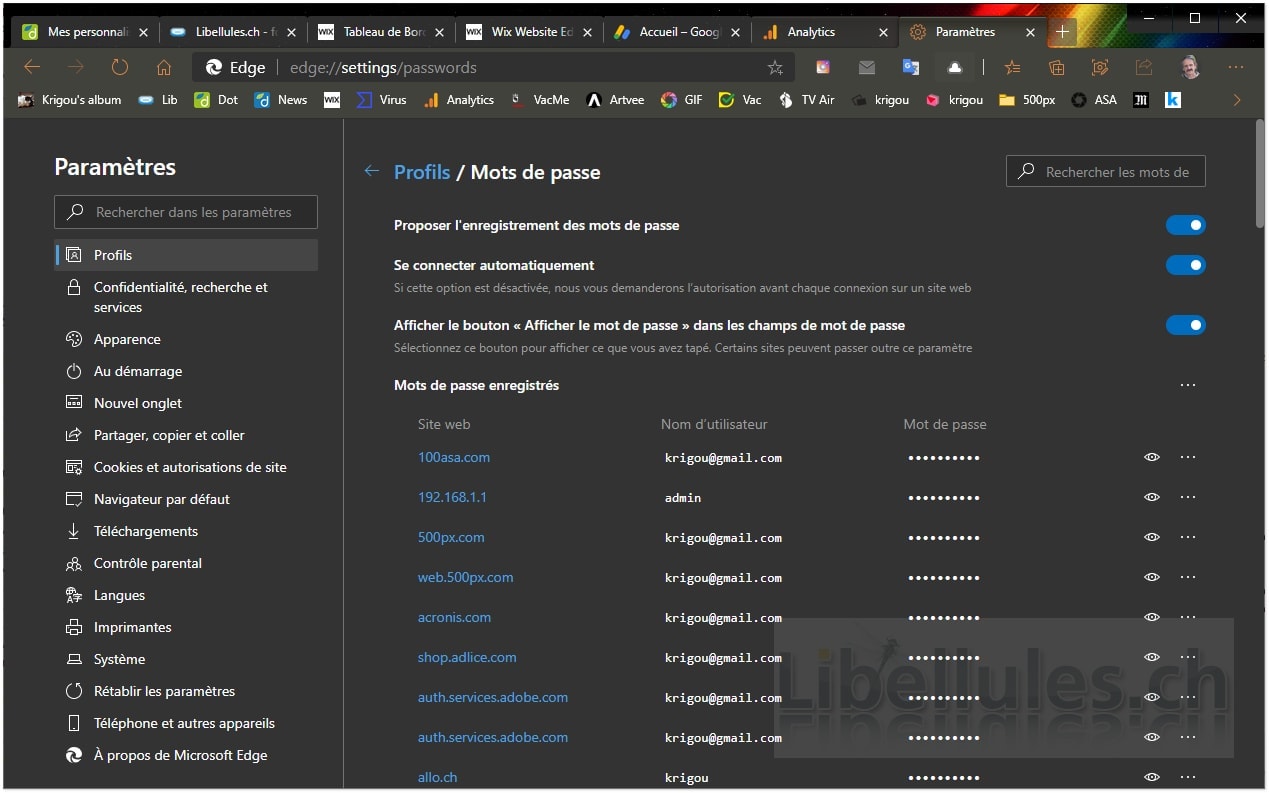Open more actions for allo.ch row
This screenshot has height=793, width=1269.
pos(1188,777)
